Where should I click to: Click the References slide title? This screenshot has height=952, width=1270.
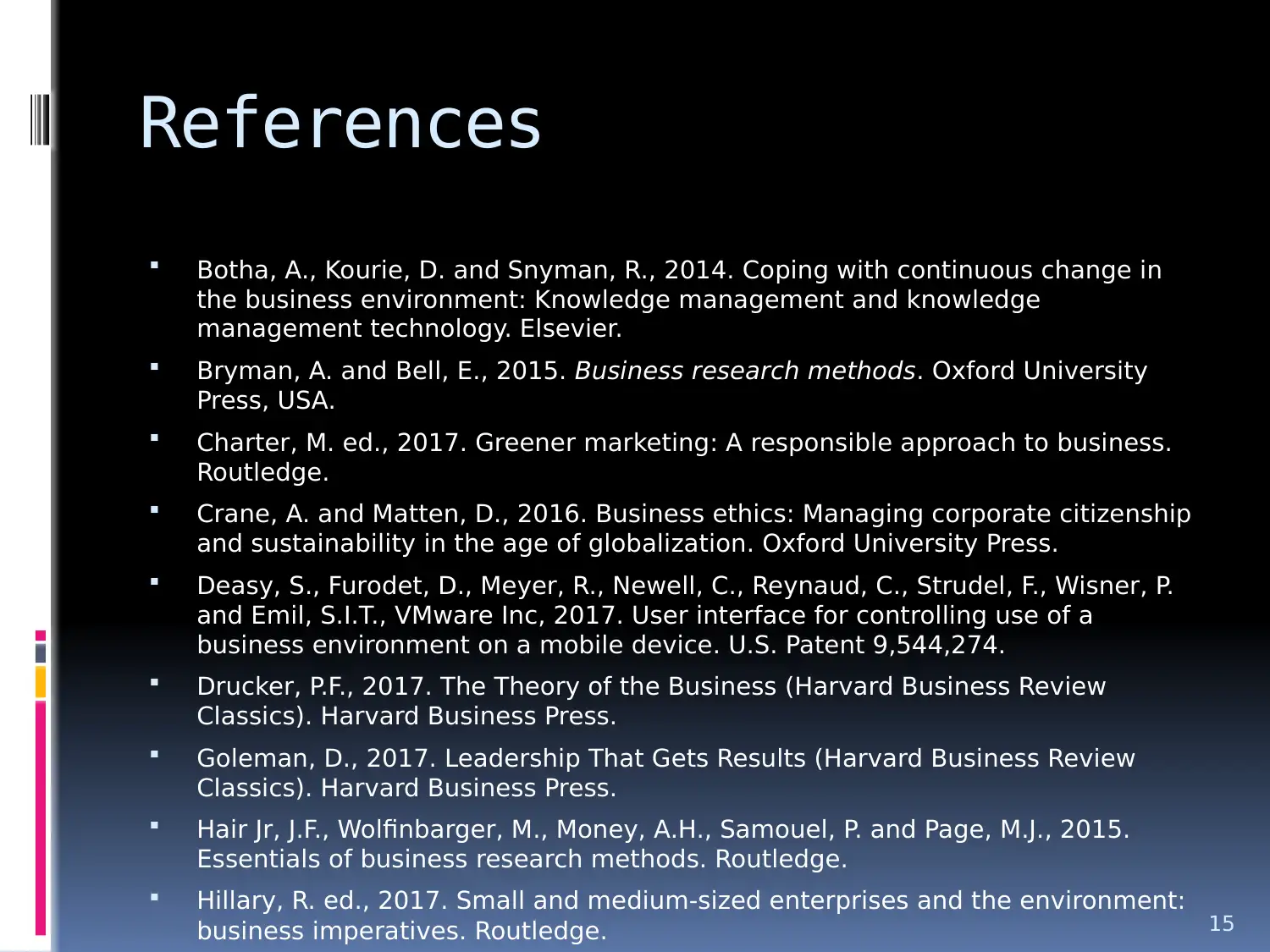(x=340, y=124)
